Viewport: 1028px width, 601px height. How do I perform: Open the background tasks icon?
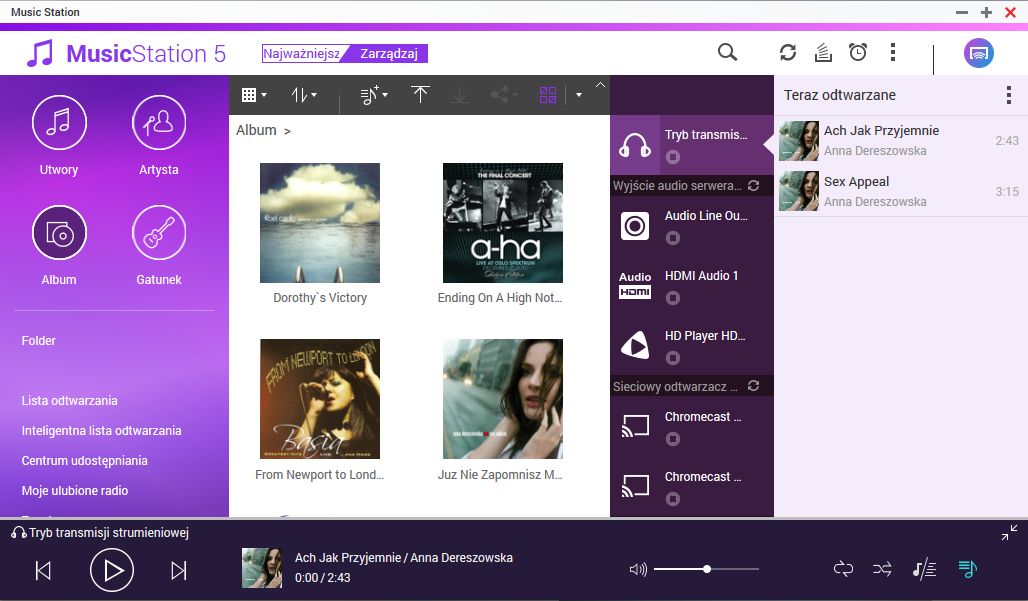pyautogui.click(x=823, y=52)
